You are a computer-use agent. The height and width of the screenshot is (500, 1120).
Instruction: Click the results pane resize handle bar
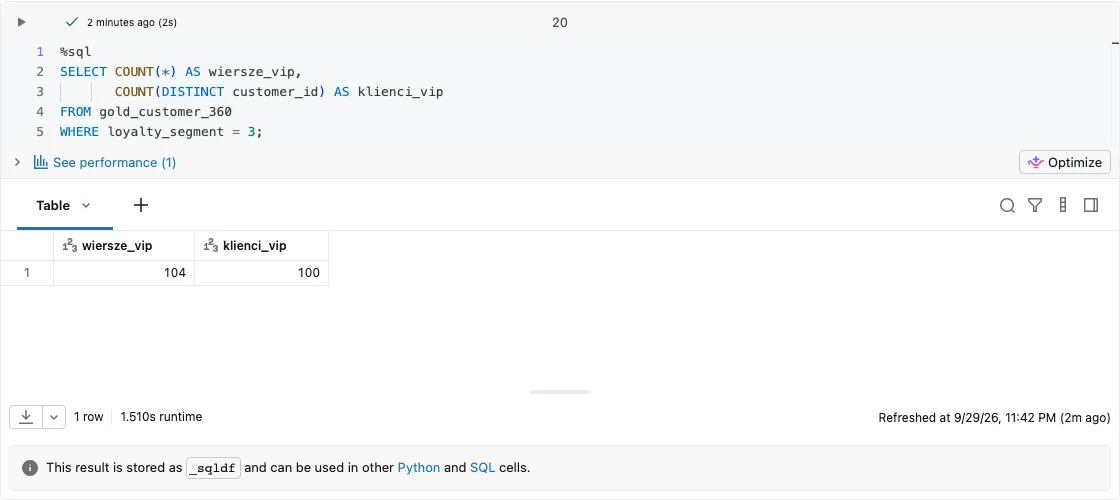[561, 392]
